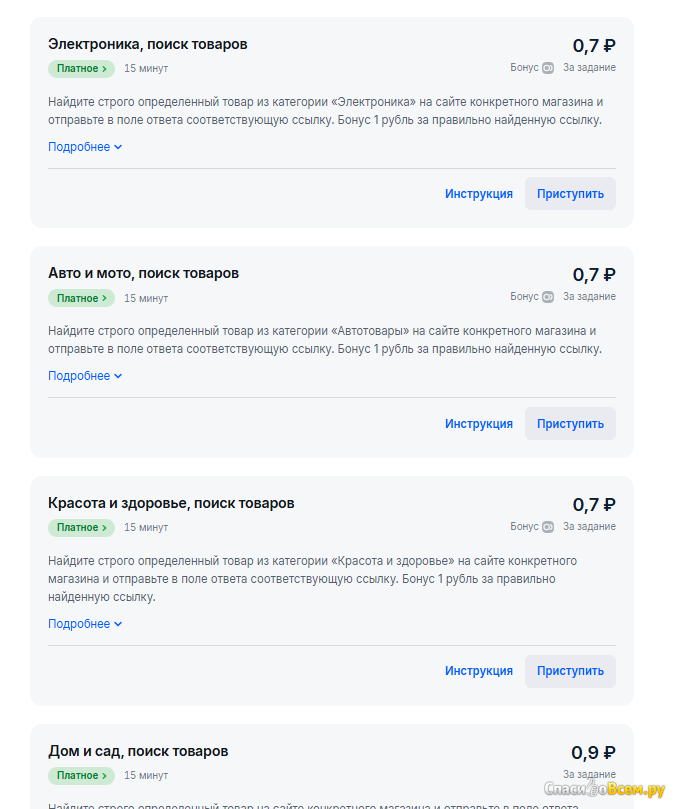Click the bonus coin icon in the Авто и мото card
Viewport: 678px width, 809px height.
pyautogui.click(x=548, y=297)
